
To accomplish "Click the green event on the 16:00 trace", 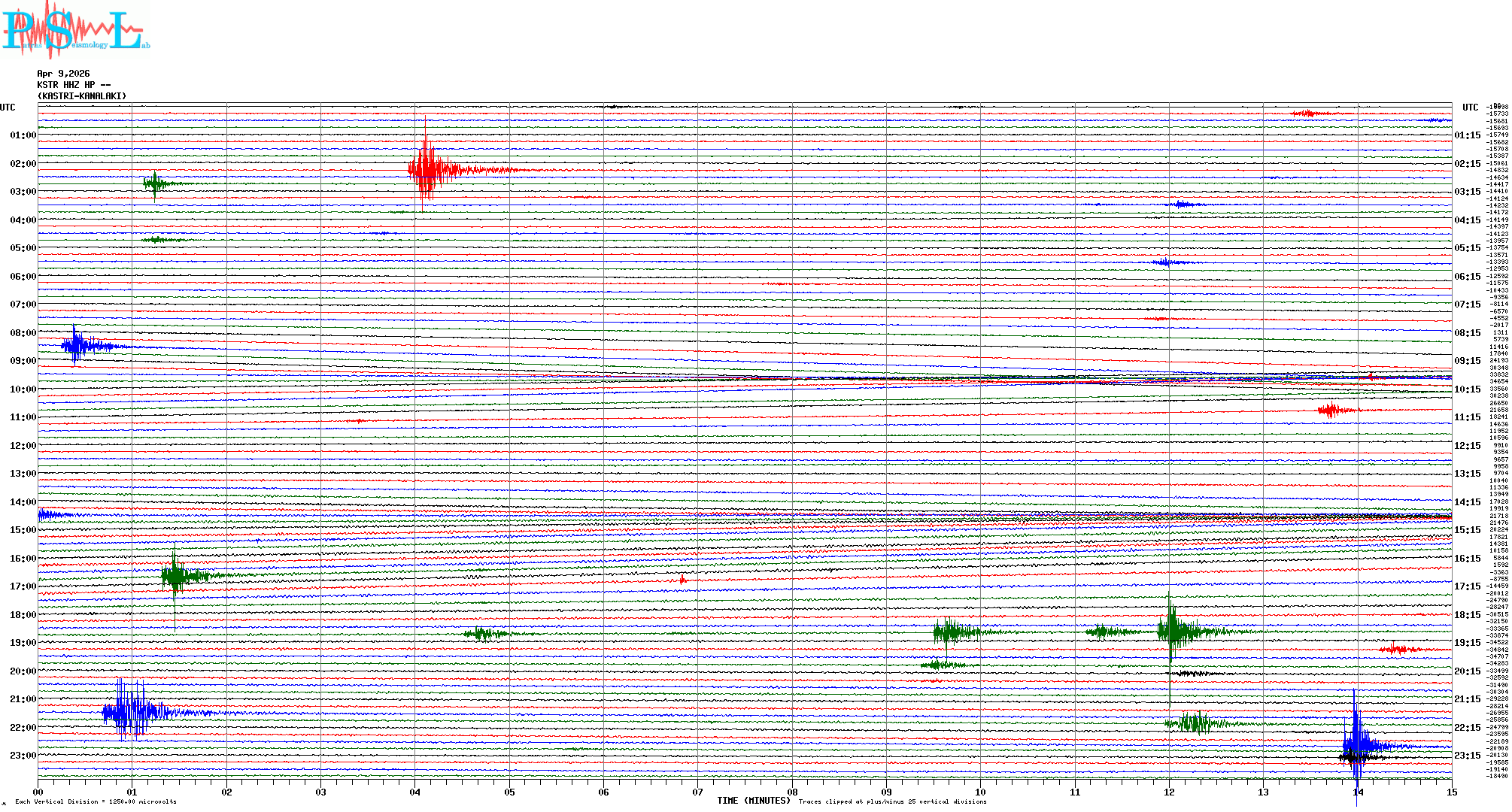I will 175,577.
